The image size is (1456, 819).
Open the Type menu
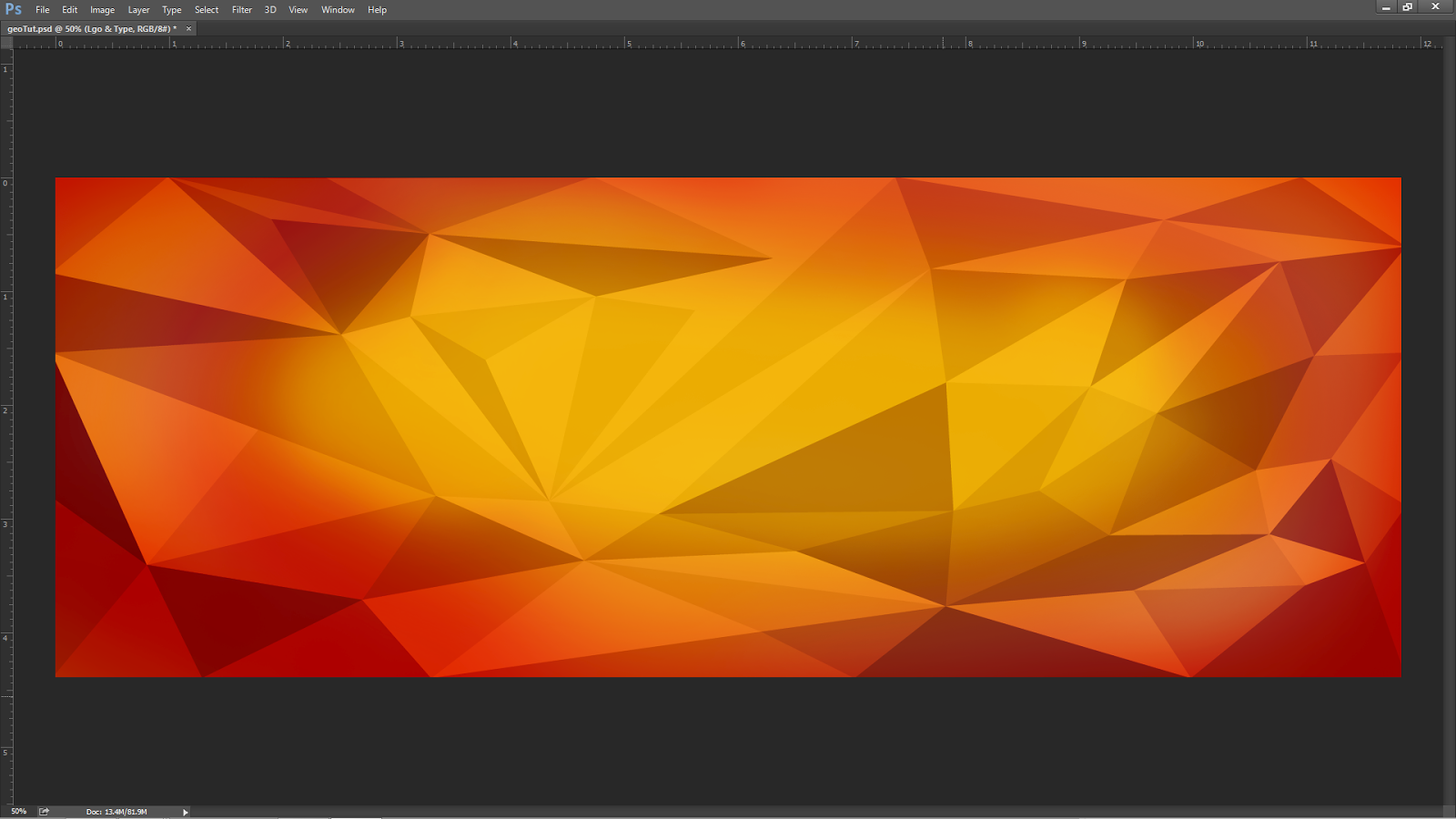171,9
